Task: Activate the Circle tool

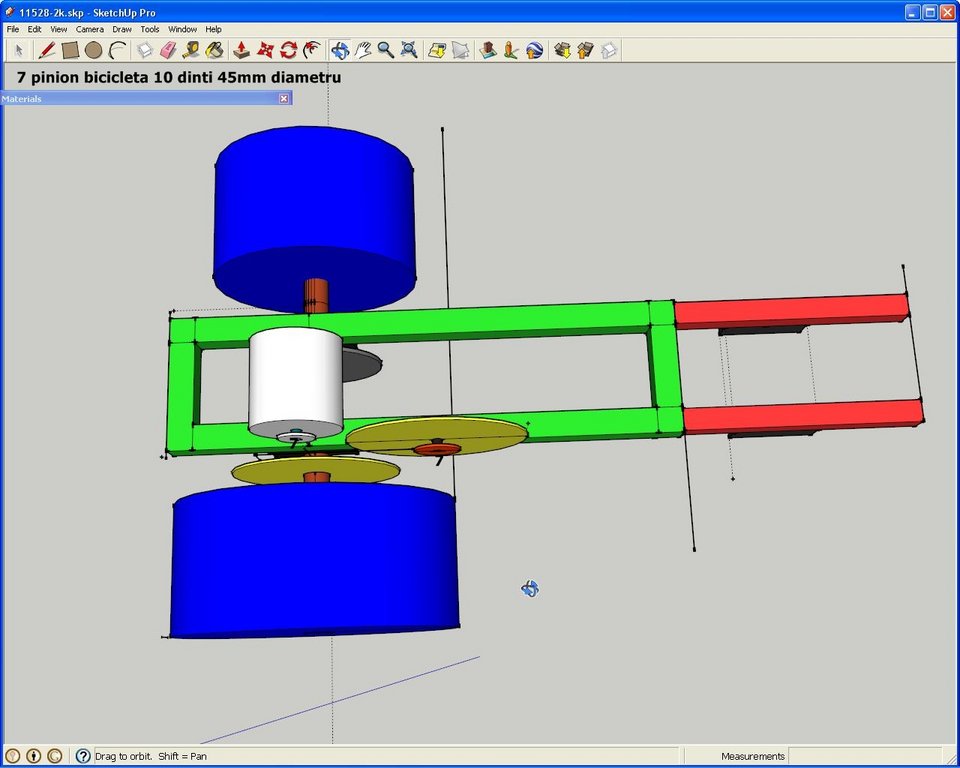Action: (93, 50)
